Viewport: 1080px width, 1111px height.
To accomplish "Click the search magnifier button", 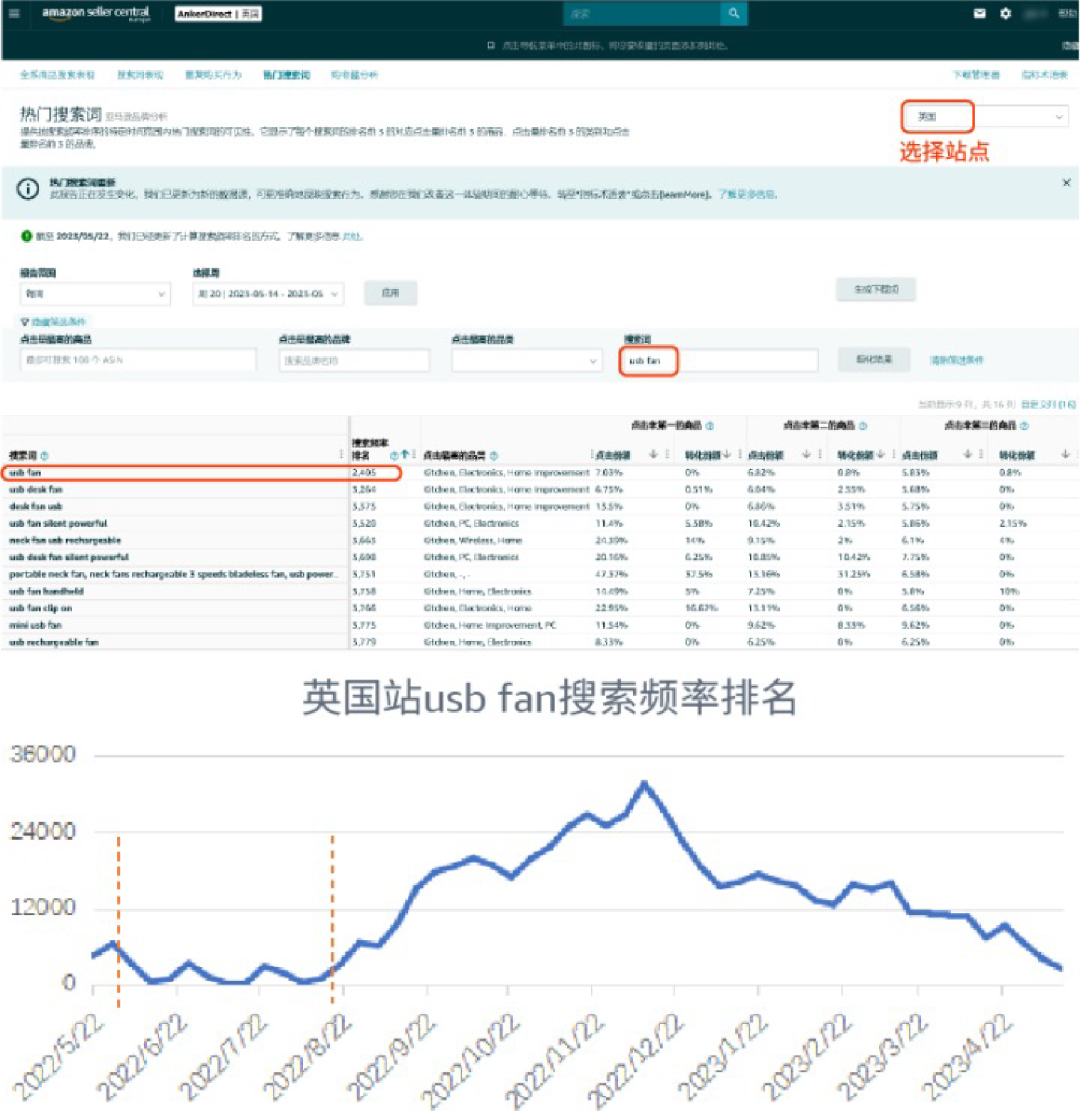I will pyautogui.click(x=733, y=13).
